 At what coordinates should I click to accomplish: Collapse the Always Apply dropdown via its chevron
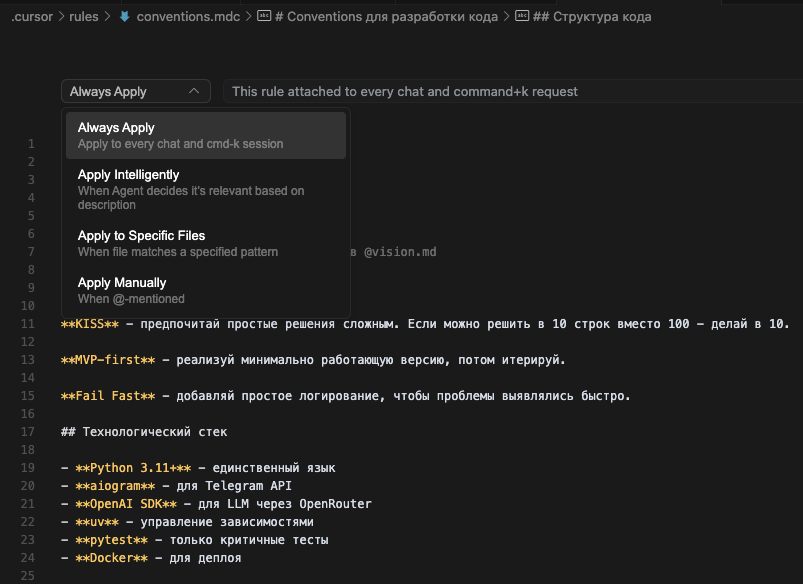196,91
